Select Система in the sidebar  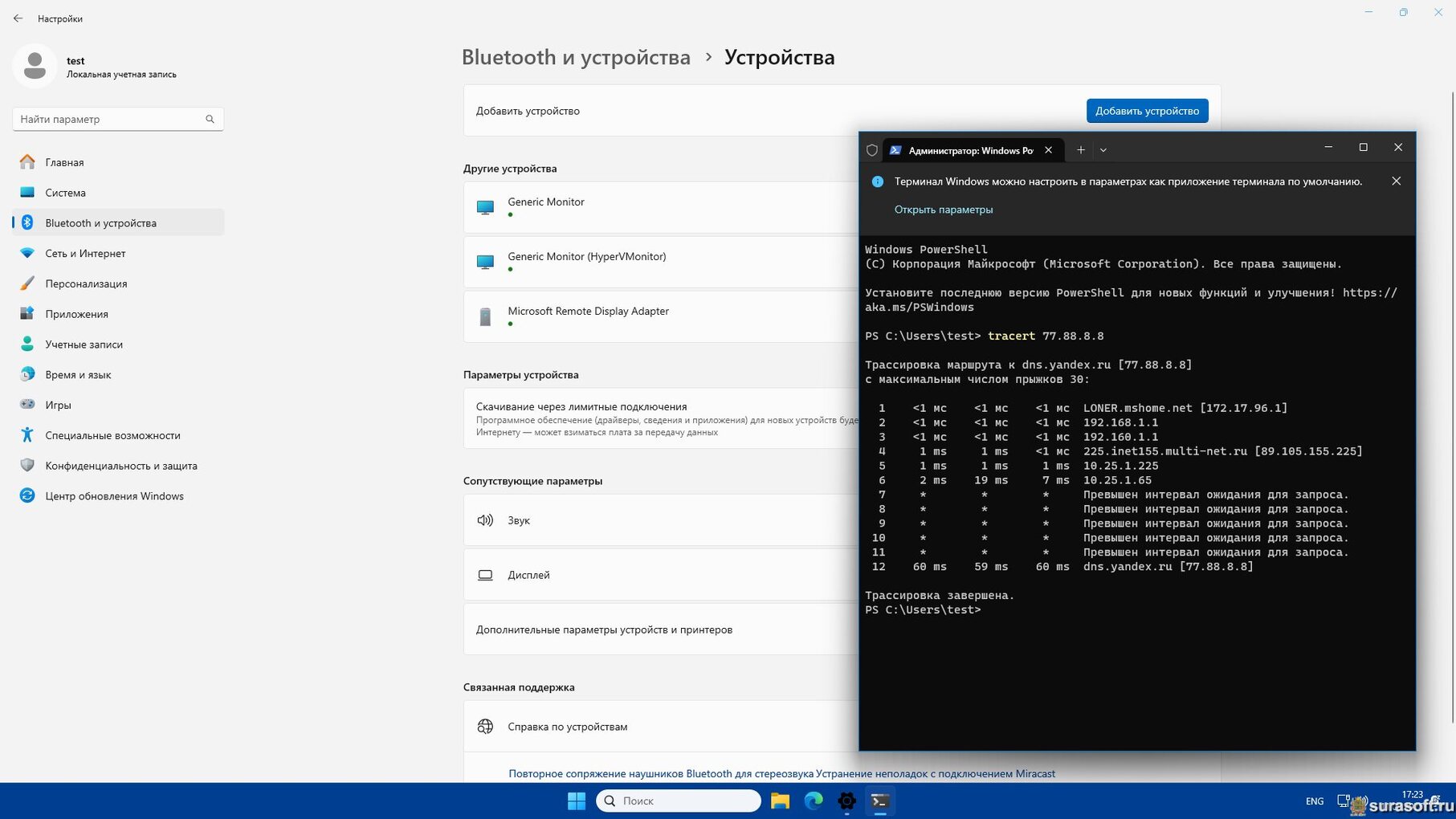point(65,193)
